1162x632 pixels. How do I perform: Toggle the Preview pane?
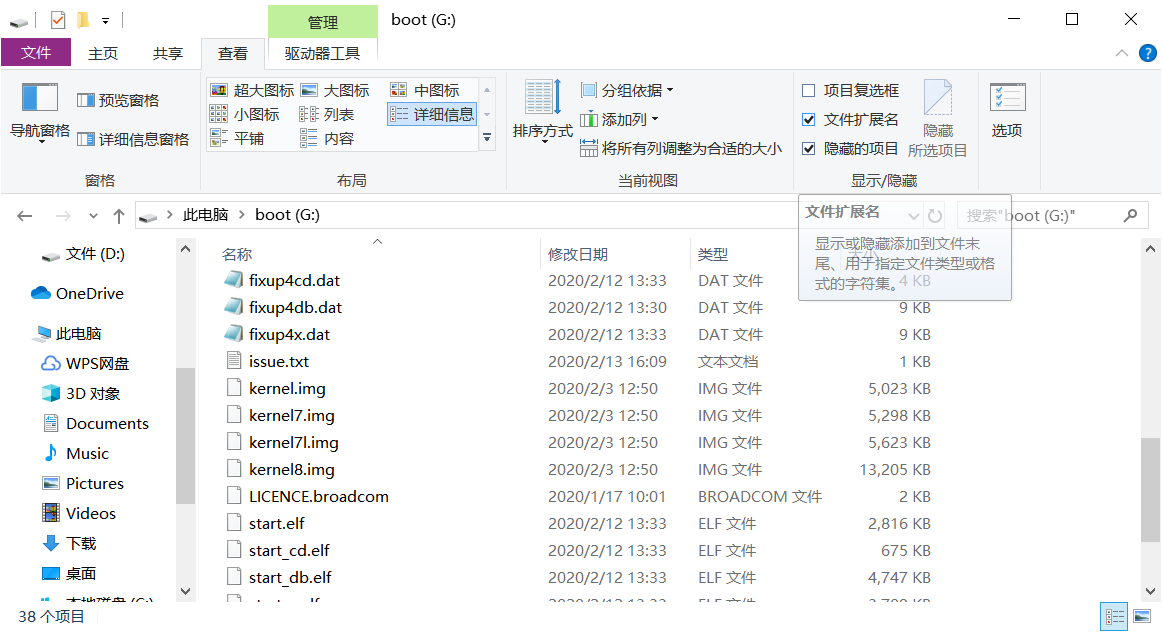click(119, 100)
